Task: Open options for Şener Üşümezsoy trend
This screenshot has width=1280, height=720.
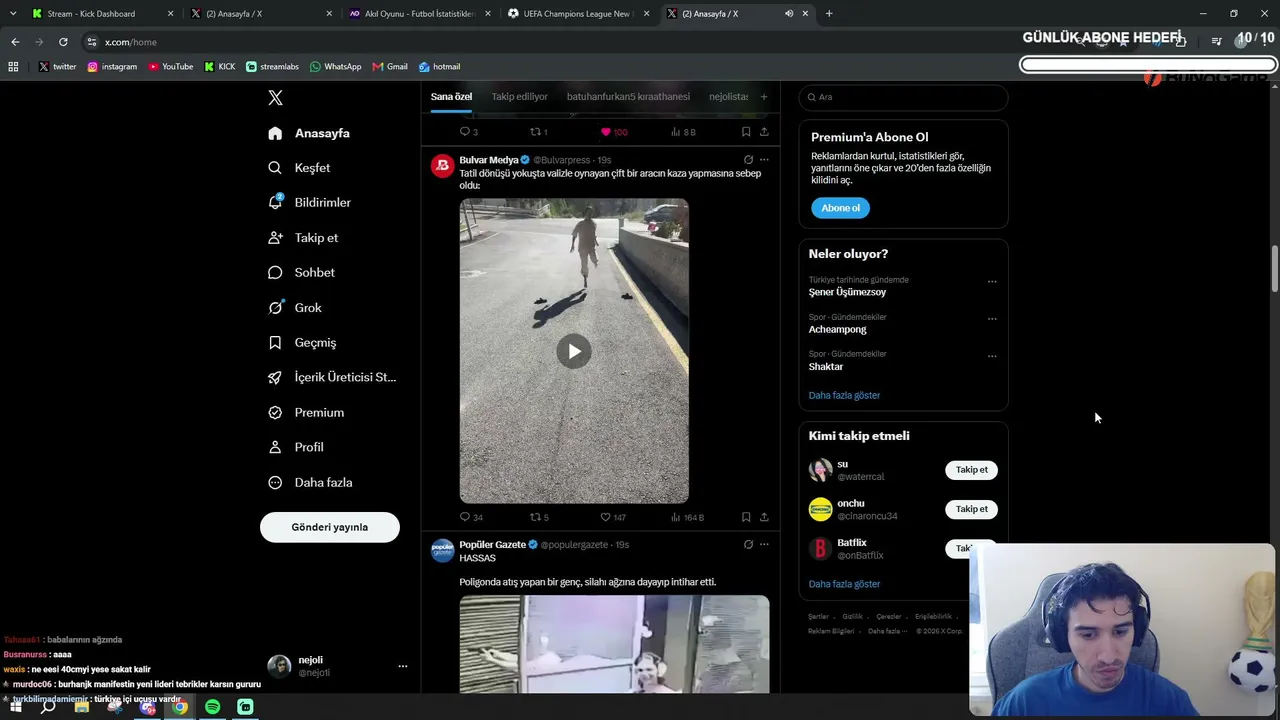Action: tap(992, 282)
